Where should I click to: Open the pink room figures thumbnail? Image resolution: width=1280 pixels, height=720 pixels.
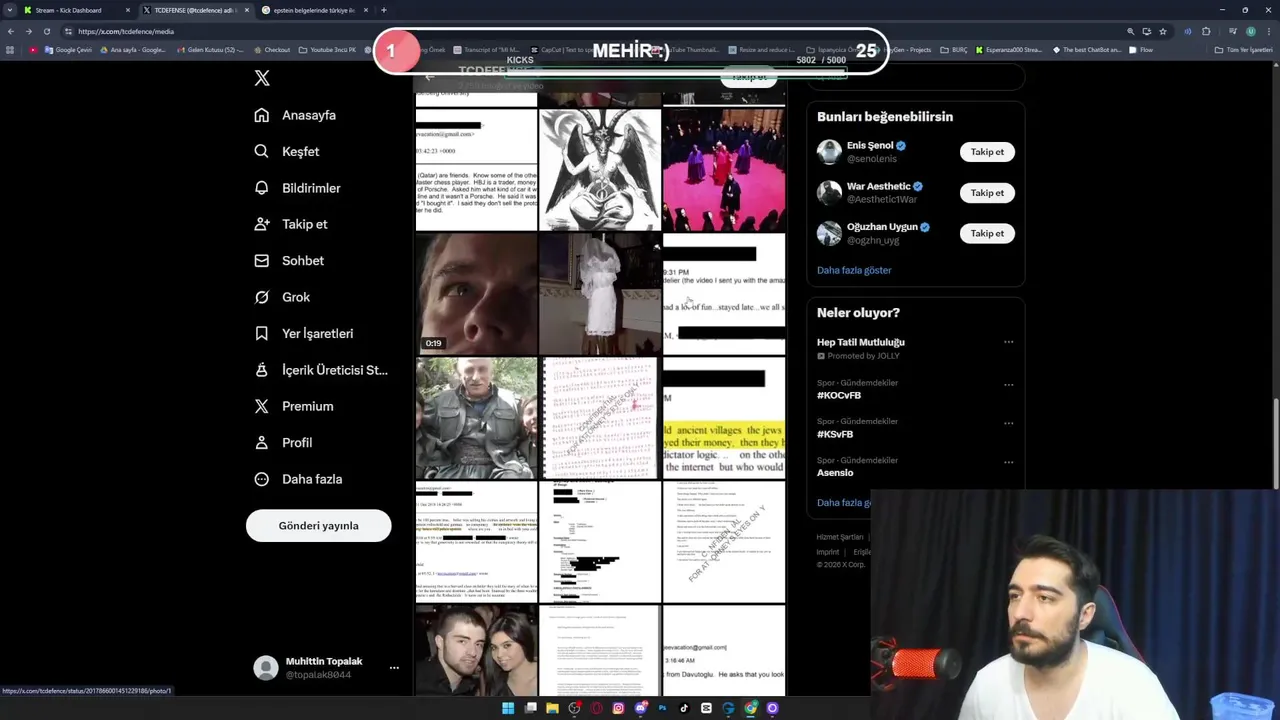click(x=724, y=170)
